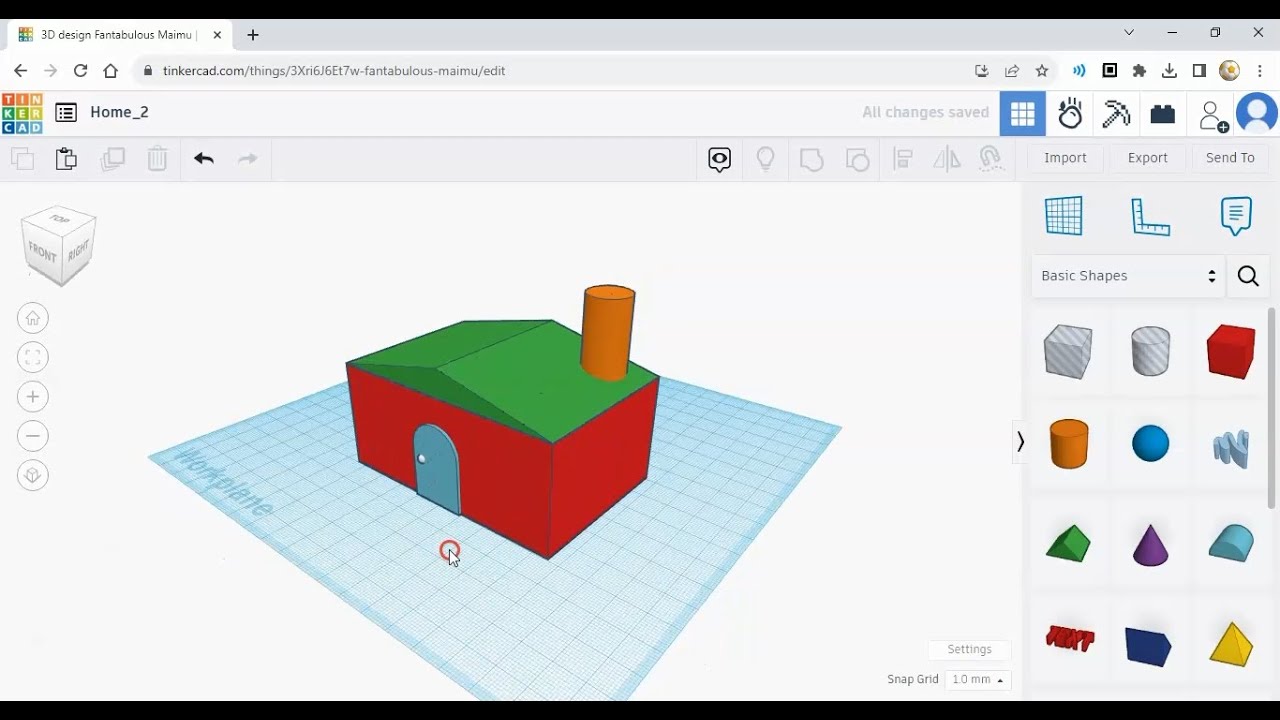This screenshot has width=1280, height=720.
Task: Click the browser address bar URL
Action: point(334,71)
